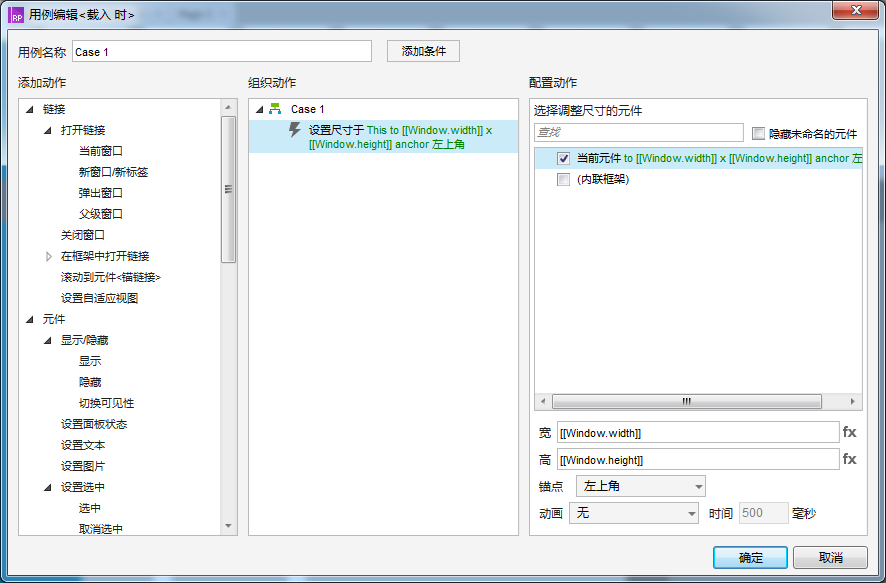Collapse the 元件 category

click(30, 319)
